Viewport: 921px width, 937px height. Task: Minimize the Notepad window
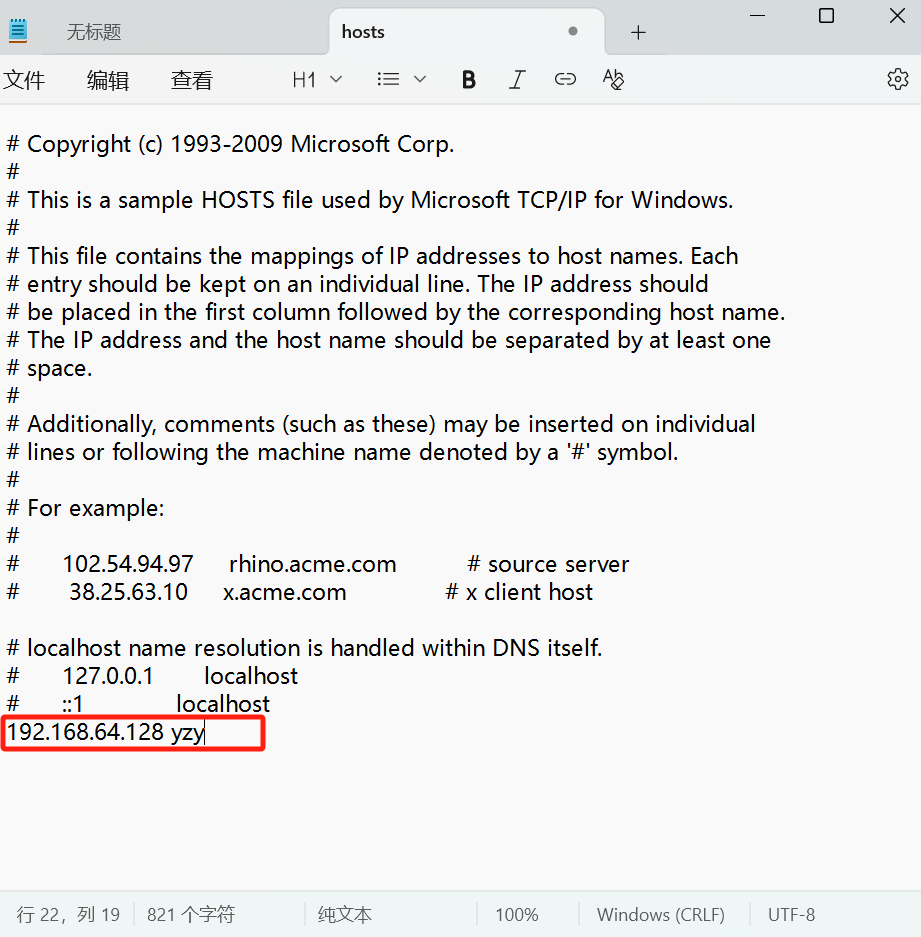coord(757,16)
